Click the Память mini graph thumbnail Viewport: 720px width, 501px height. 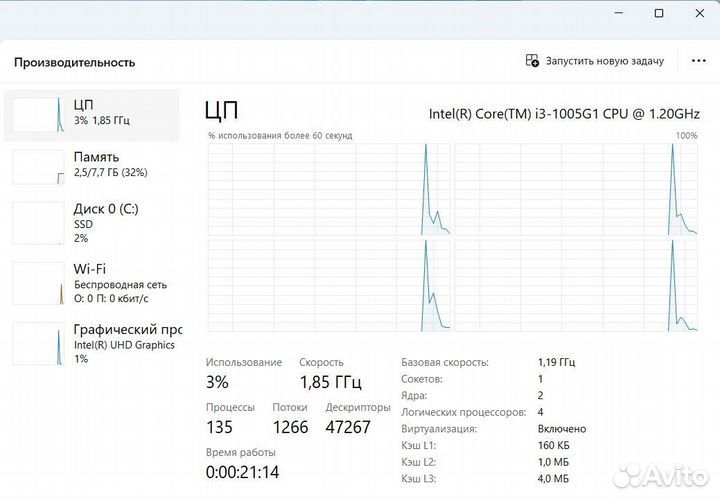point(38,167)
